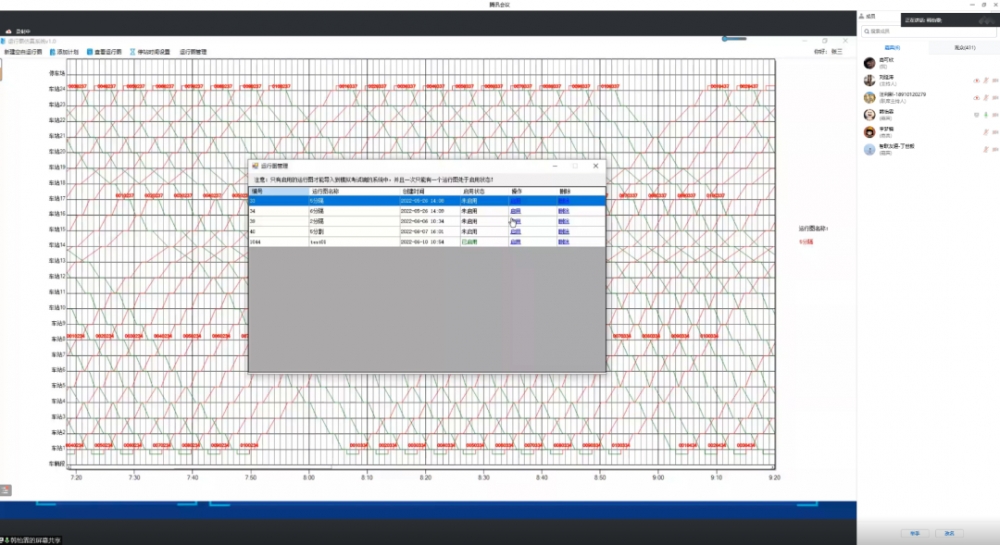This screenshot has width=1000, height=545.
Task: Toggle the second participant's screen-share eye icon
Action: click(975, 81)
